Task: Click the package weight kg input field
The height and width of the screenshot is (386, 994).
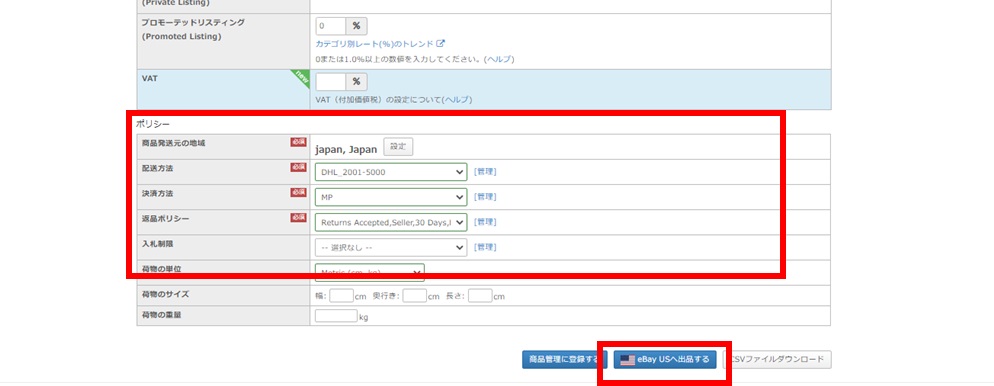Action: [336, 316]
